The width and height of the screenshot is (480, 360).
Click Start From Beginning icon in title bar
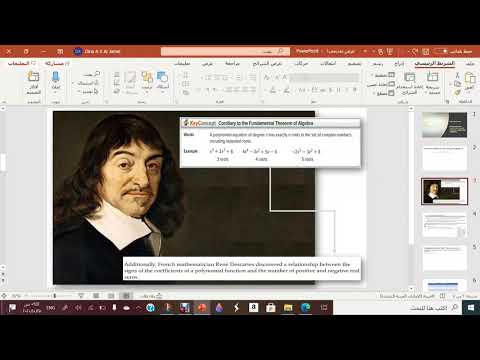[x=390, y=51]
